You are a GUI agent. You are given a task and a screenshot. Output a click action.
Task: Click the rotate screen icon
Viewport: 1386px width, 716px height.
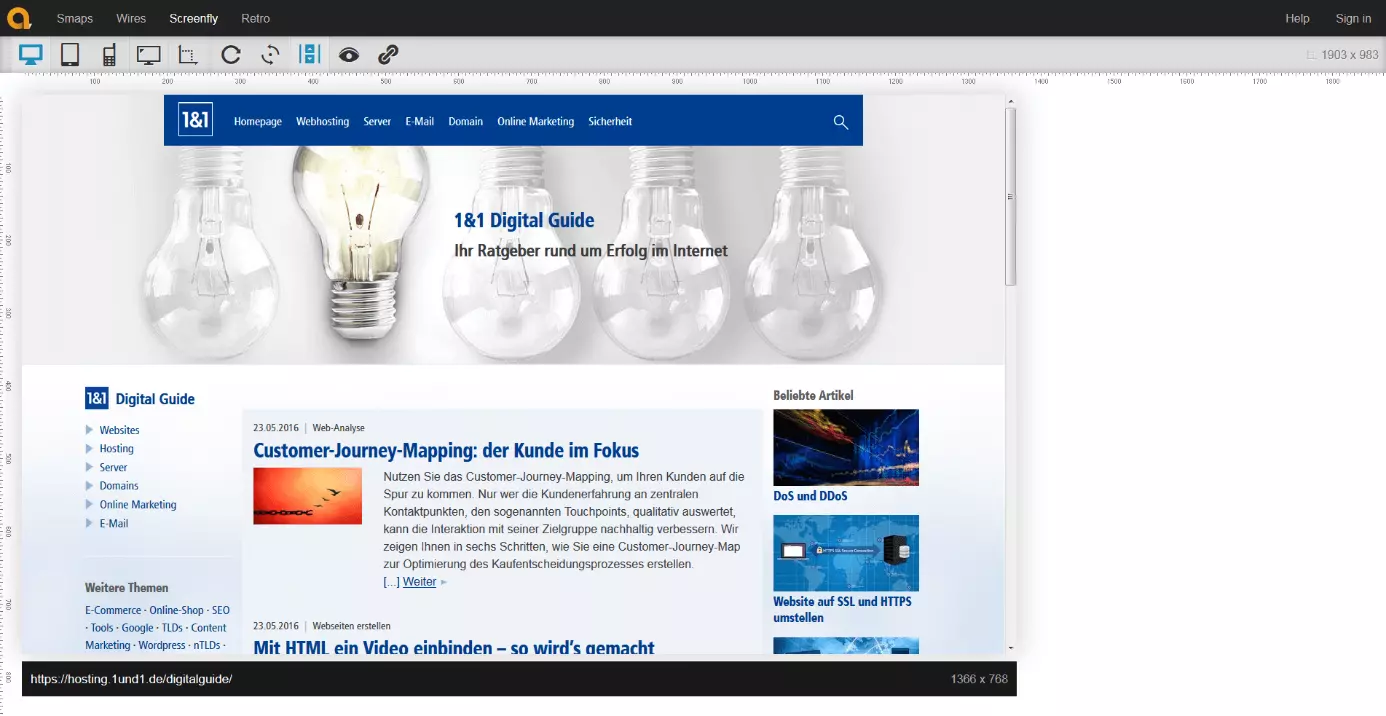[x=270, y=55]
